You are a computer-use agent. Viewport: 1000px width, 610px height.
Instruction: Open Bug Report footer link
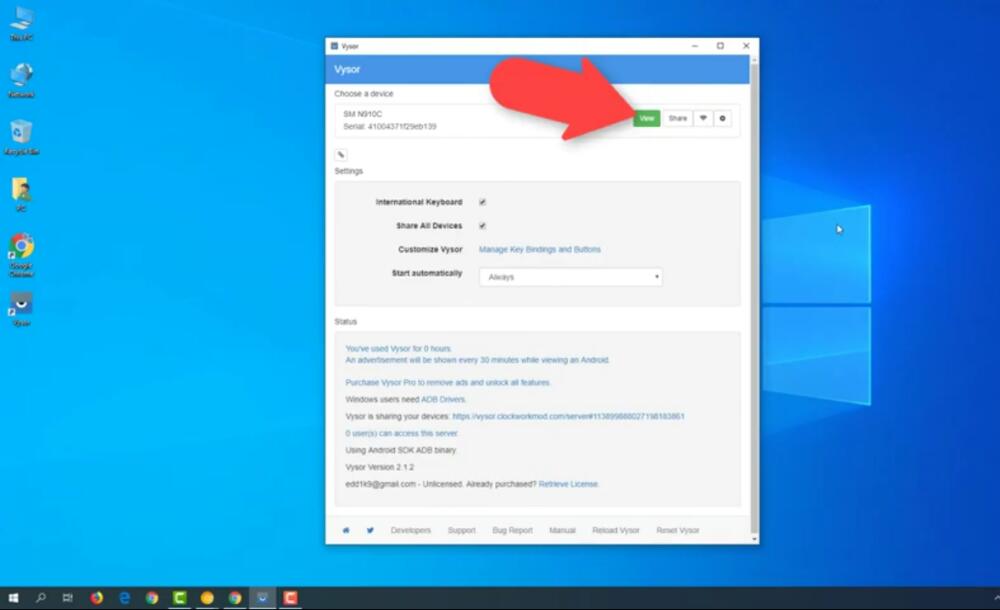point(512,530)
